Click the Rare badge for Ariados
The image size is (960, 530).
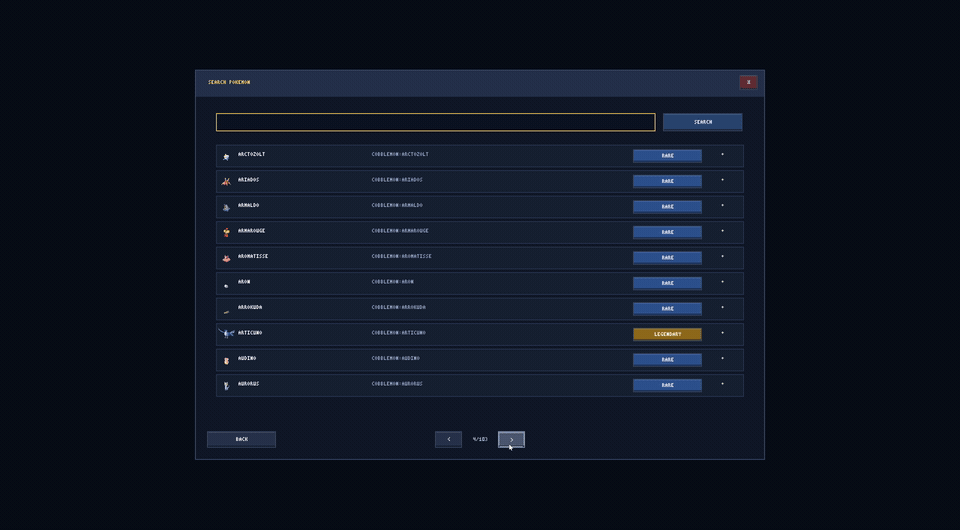tap(667, 181)
